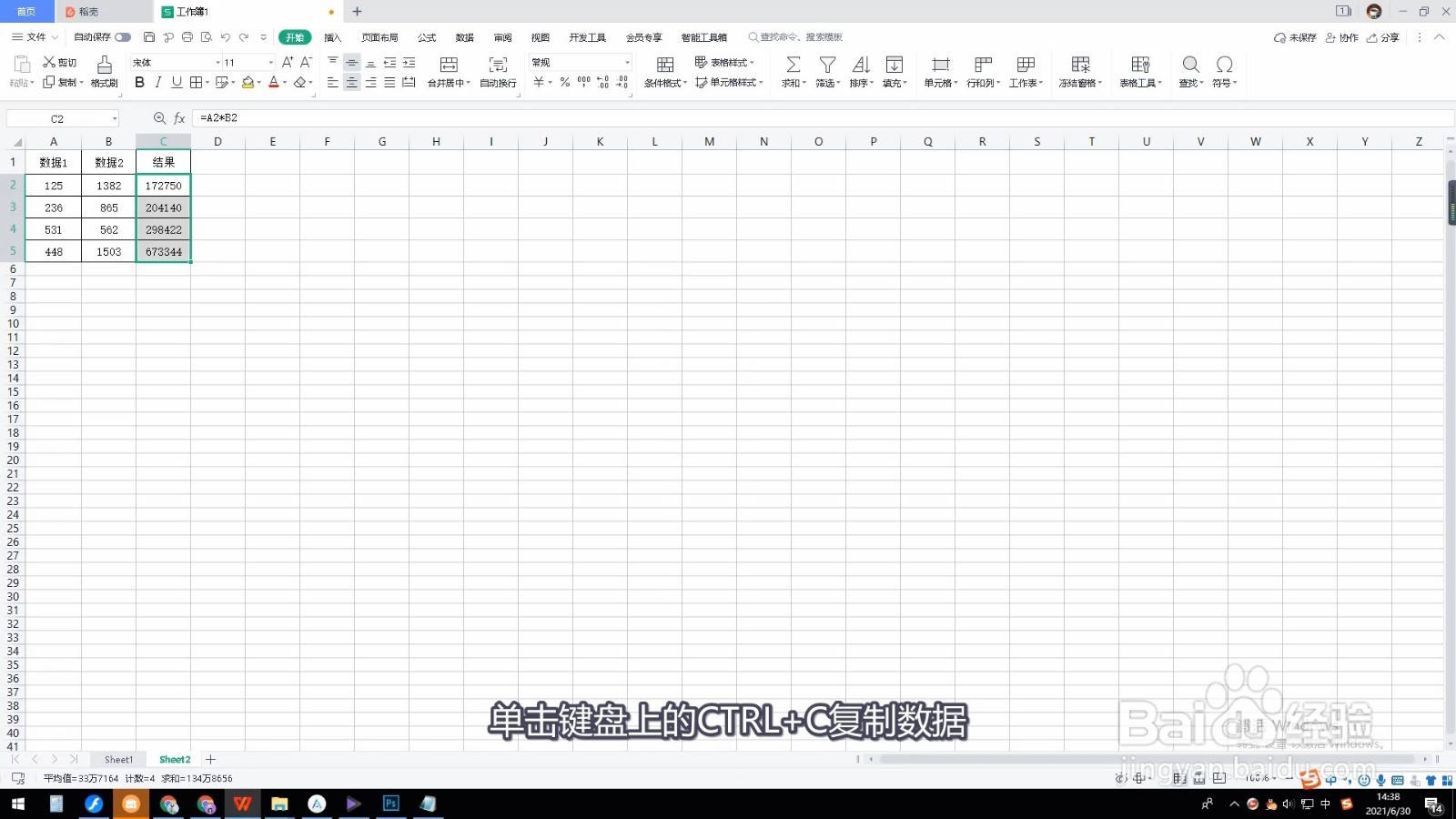Click the Share (分享) button
Image resolution: width=1456 pixels, height=819 pixels.
pyautogui.click(x=1383, y=37)
